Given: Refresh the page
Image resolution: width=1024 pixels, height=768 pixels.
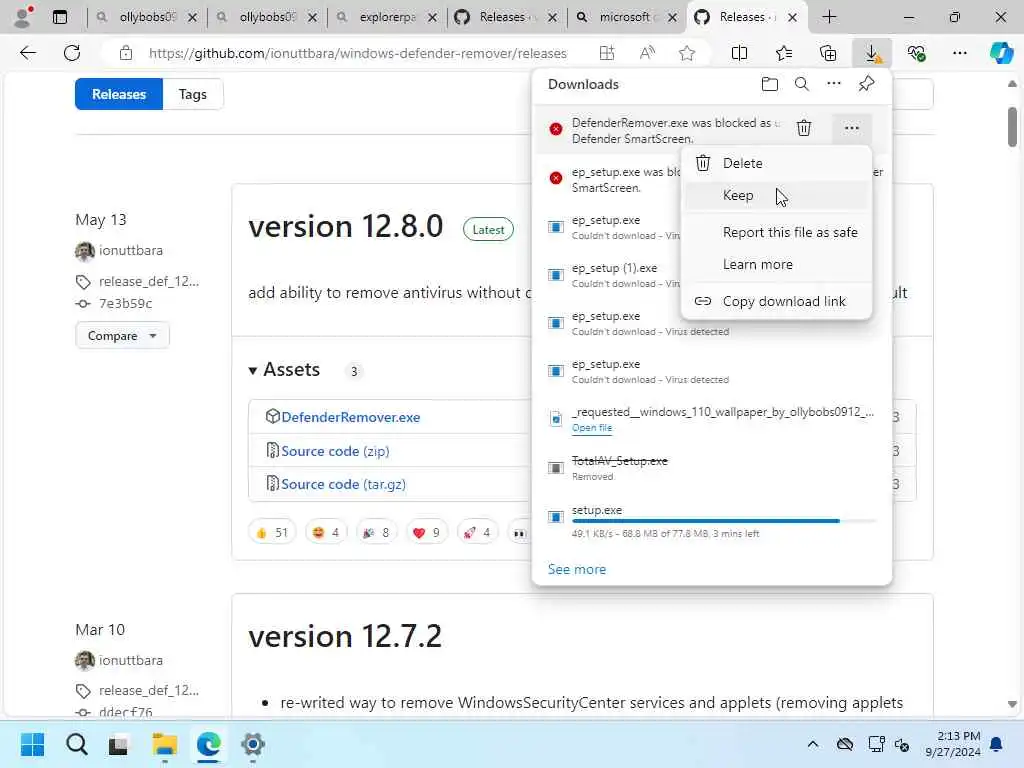Looking at the screenshot, I should click(x=72, y=53).
